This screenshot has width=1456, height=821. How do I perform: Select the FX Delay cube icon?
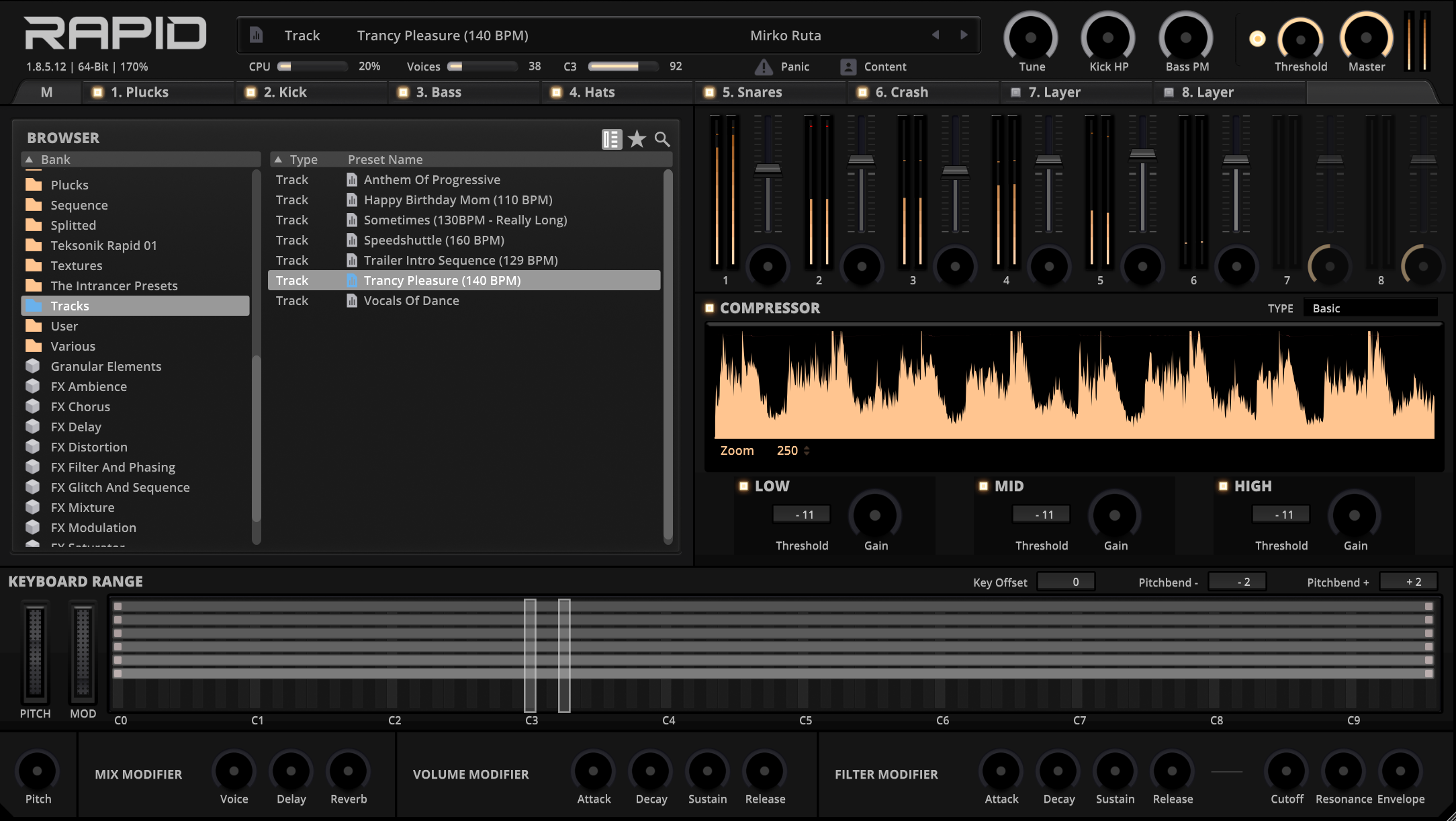pos(33,427)
